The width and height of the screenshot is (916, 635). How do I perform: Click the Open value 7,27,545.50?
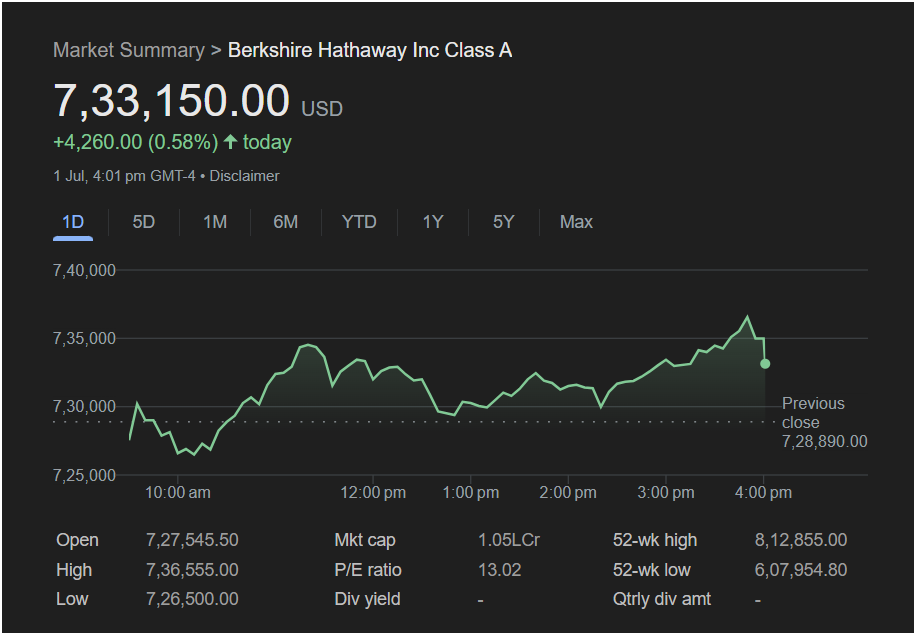192,540
